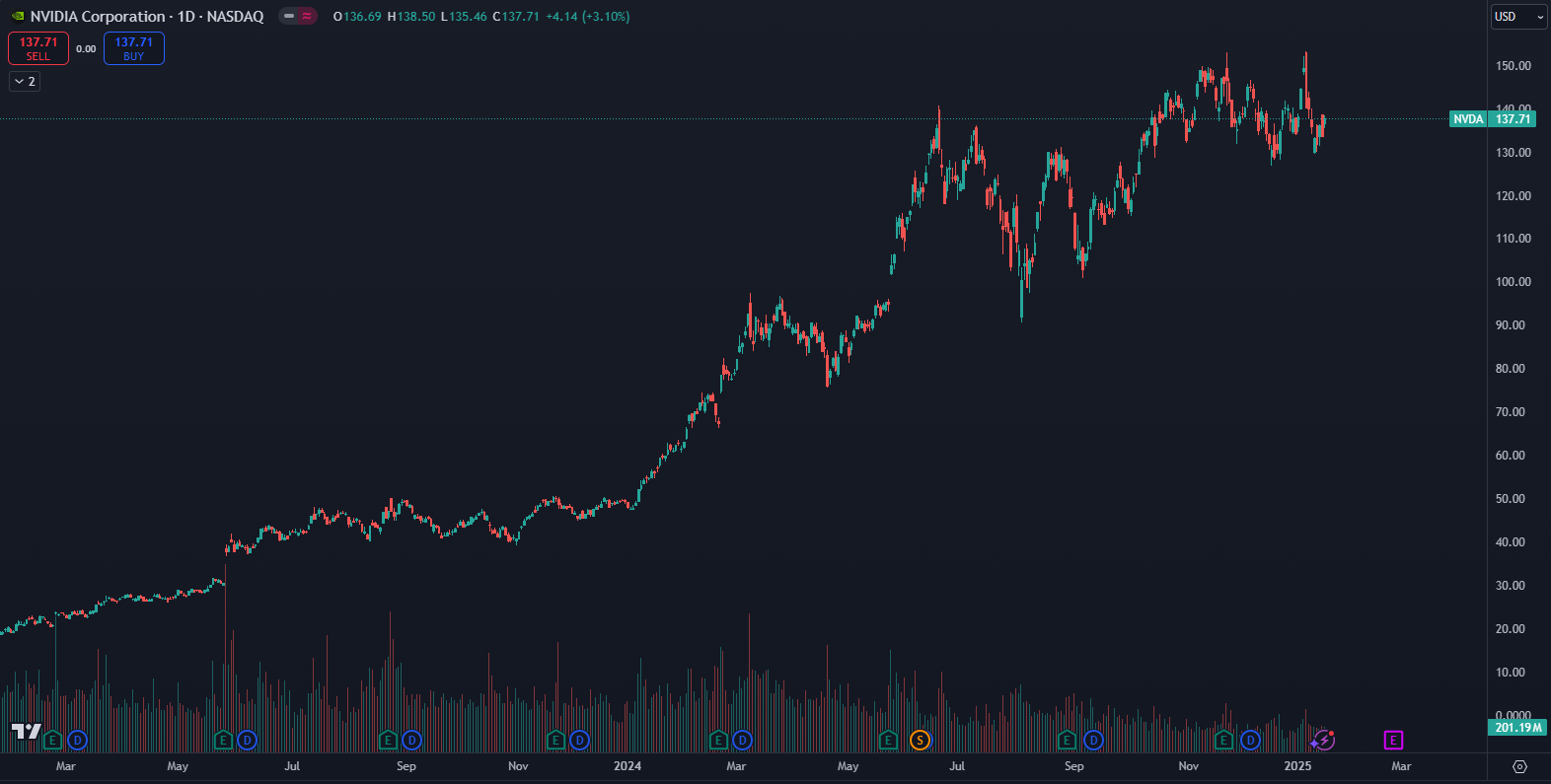
Task: Click the high value H138.50
Action: coord(411,17)
